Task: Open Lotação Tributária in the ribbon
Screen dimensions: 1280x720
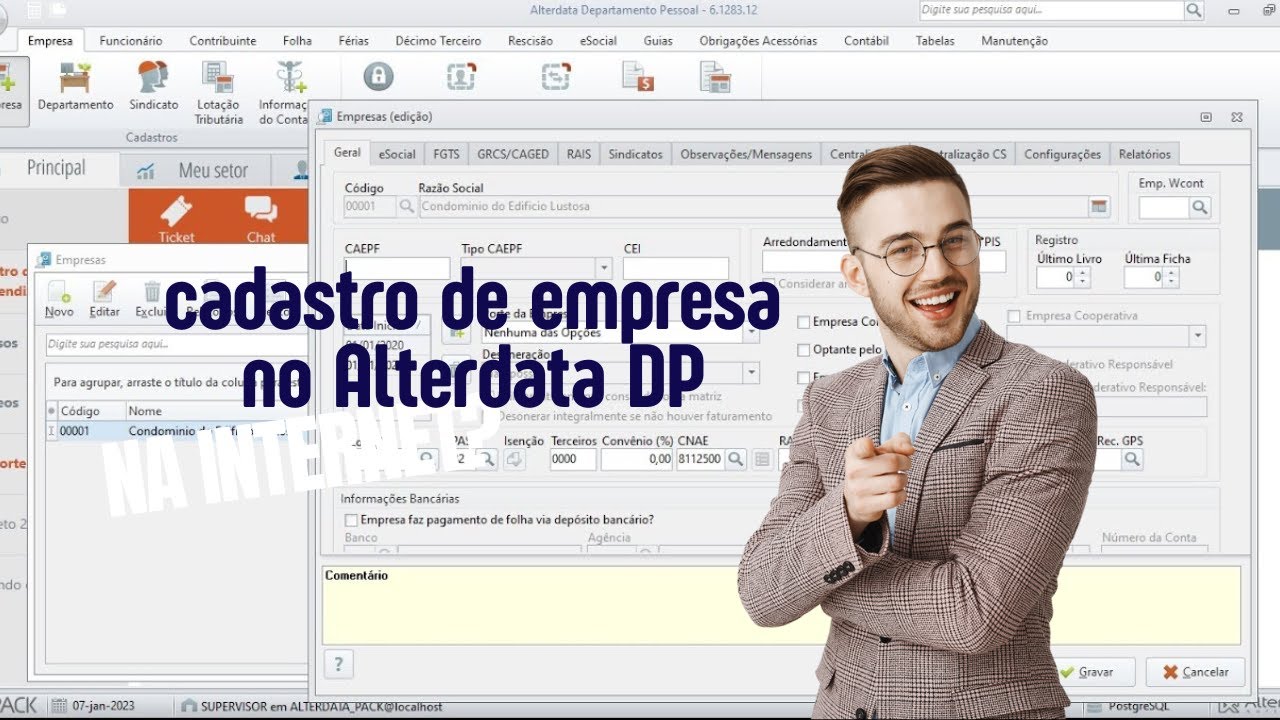Action: coord(218,92)
